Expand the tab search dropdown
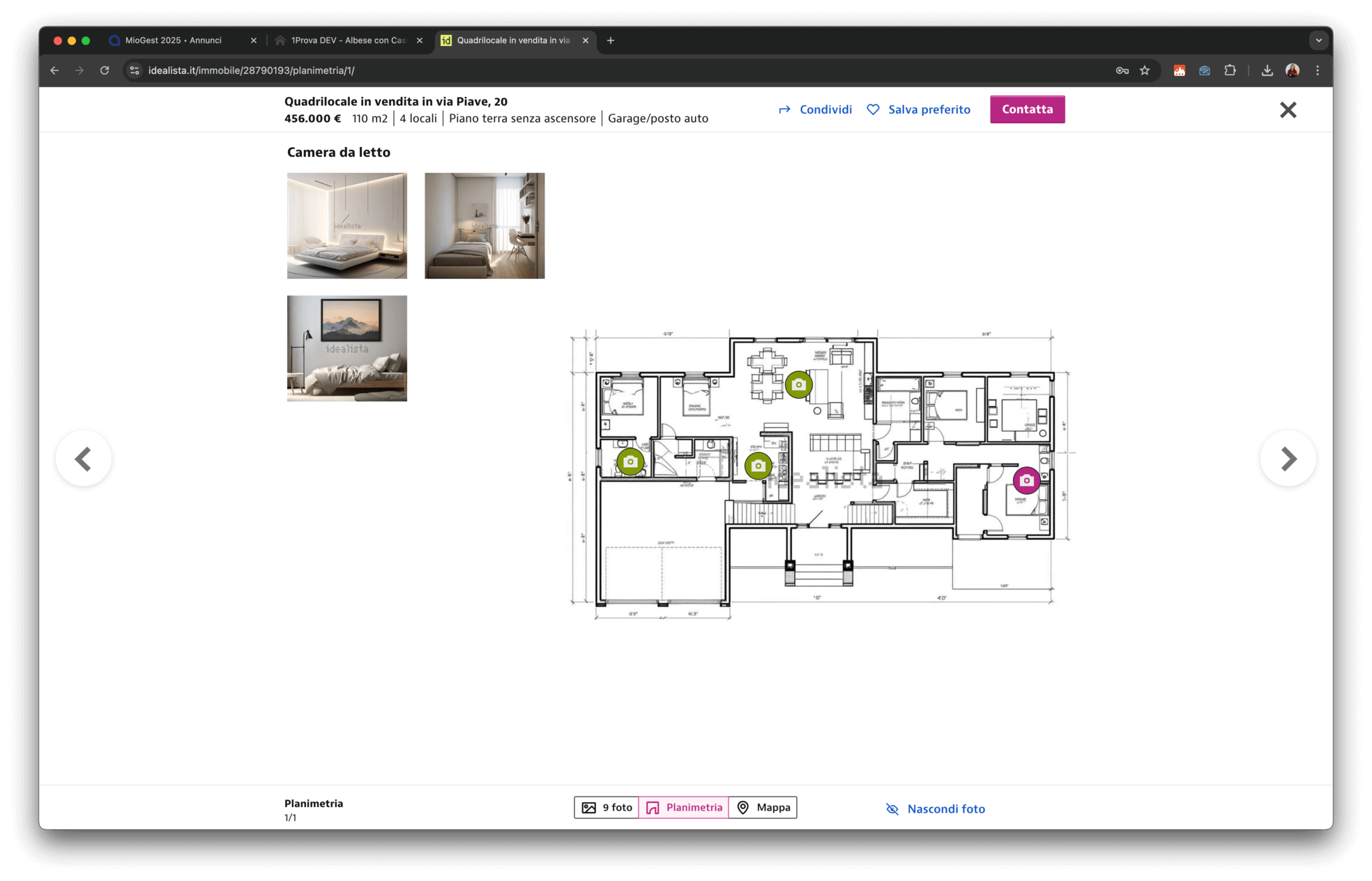The width and height of the screenshot is (1372, 881). tap(1318, 40)
